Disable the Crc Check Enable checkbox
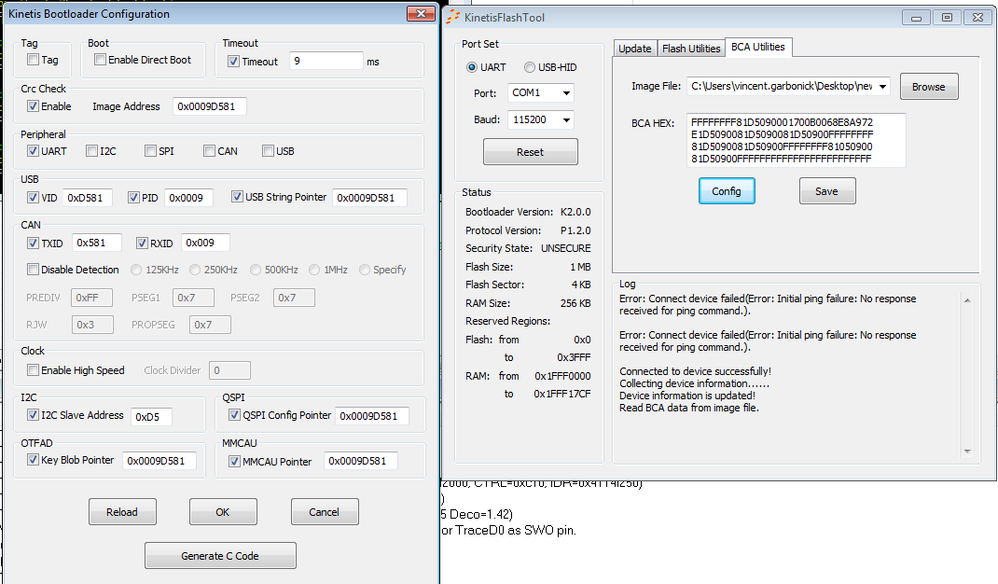The width and height of the screenshot is (998, 584). pyautogui.click(x=33, y=106)
